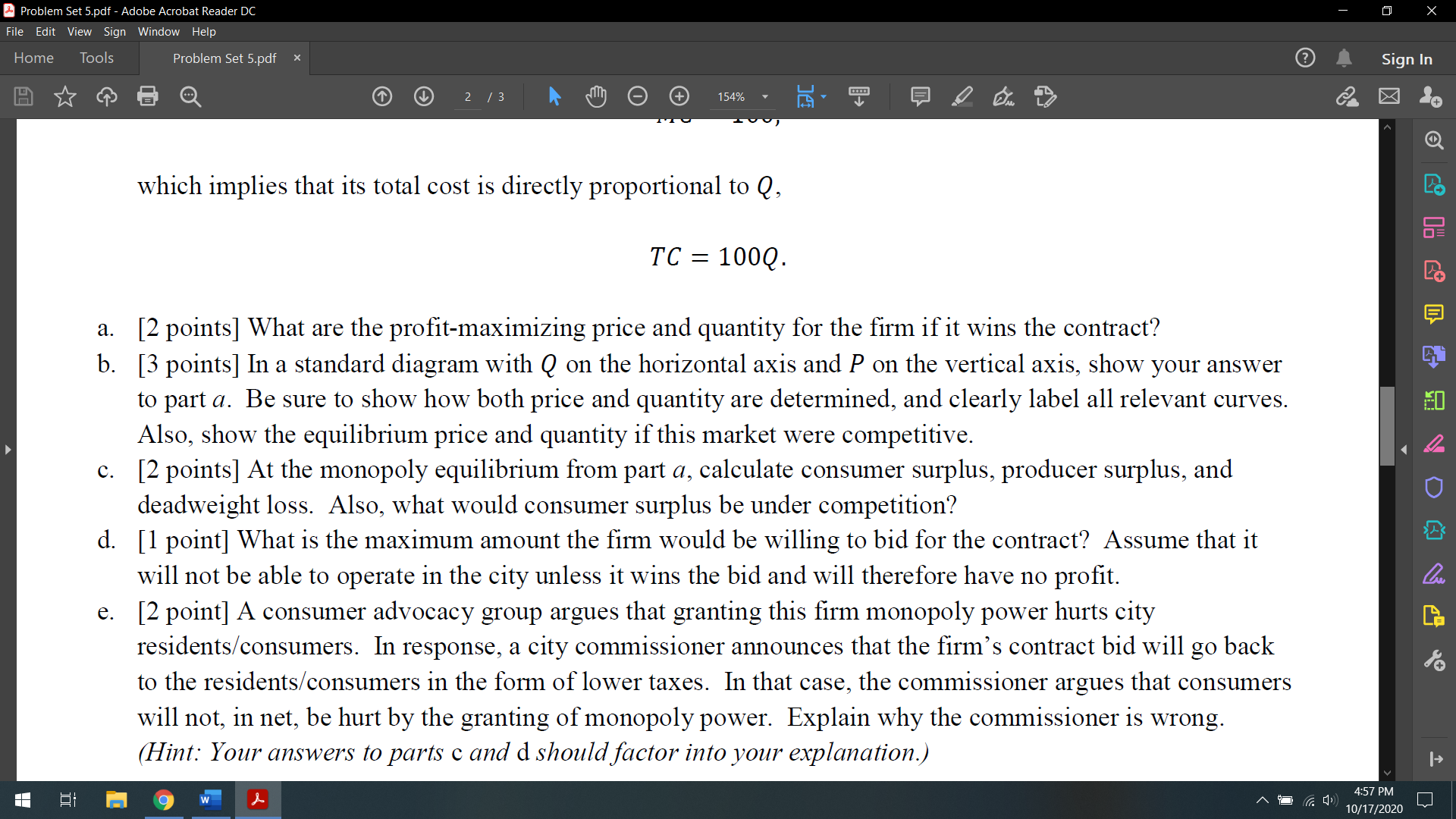Viewport: 1456px width, 819px height.
Task: Switch to the Tools tab
Action: point(96,58)
